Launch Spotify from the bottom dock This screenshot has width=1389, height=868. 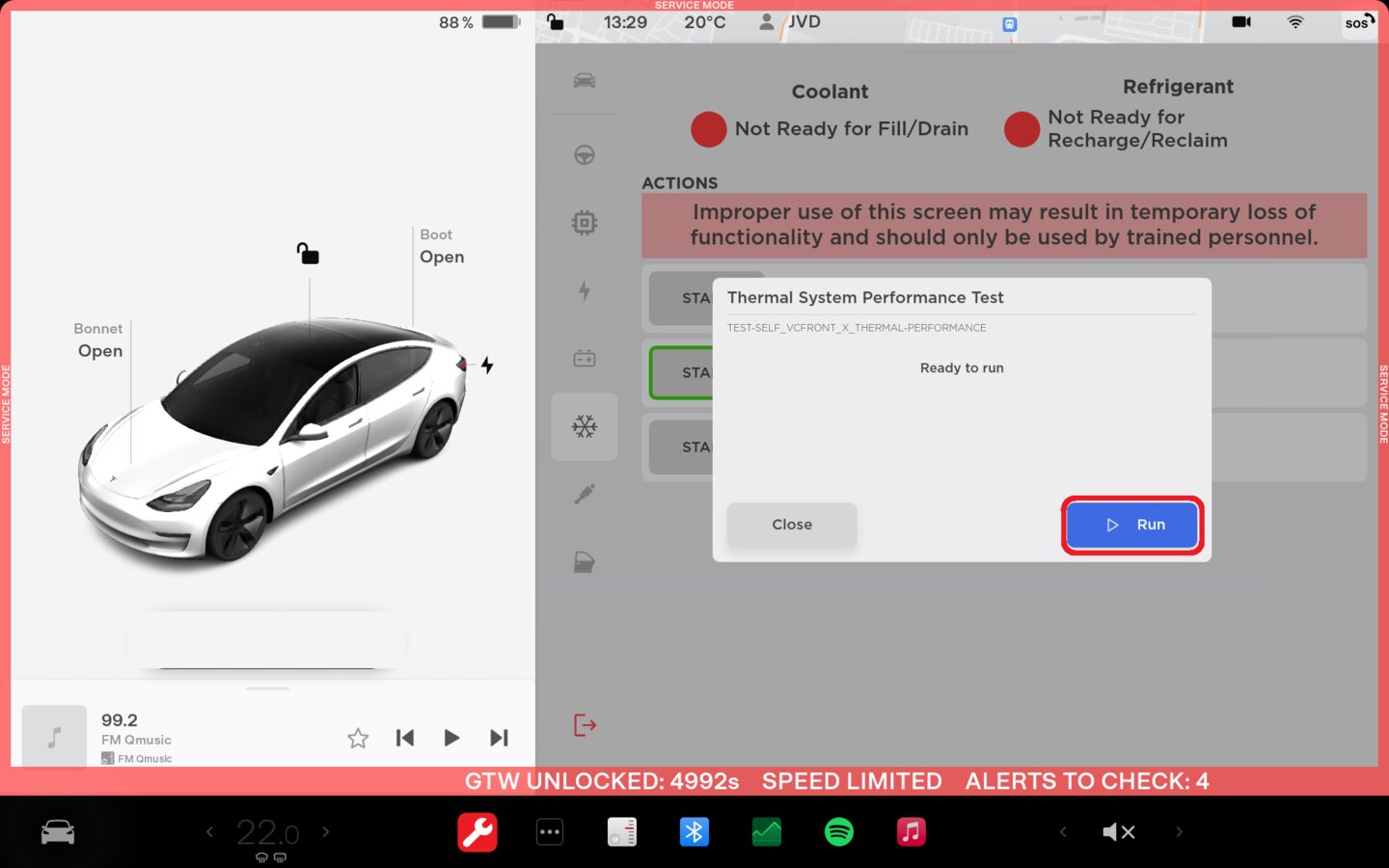coord(839,831)
